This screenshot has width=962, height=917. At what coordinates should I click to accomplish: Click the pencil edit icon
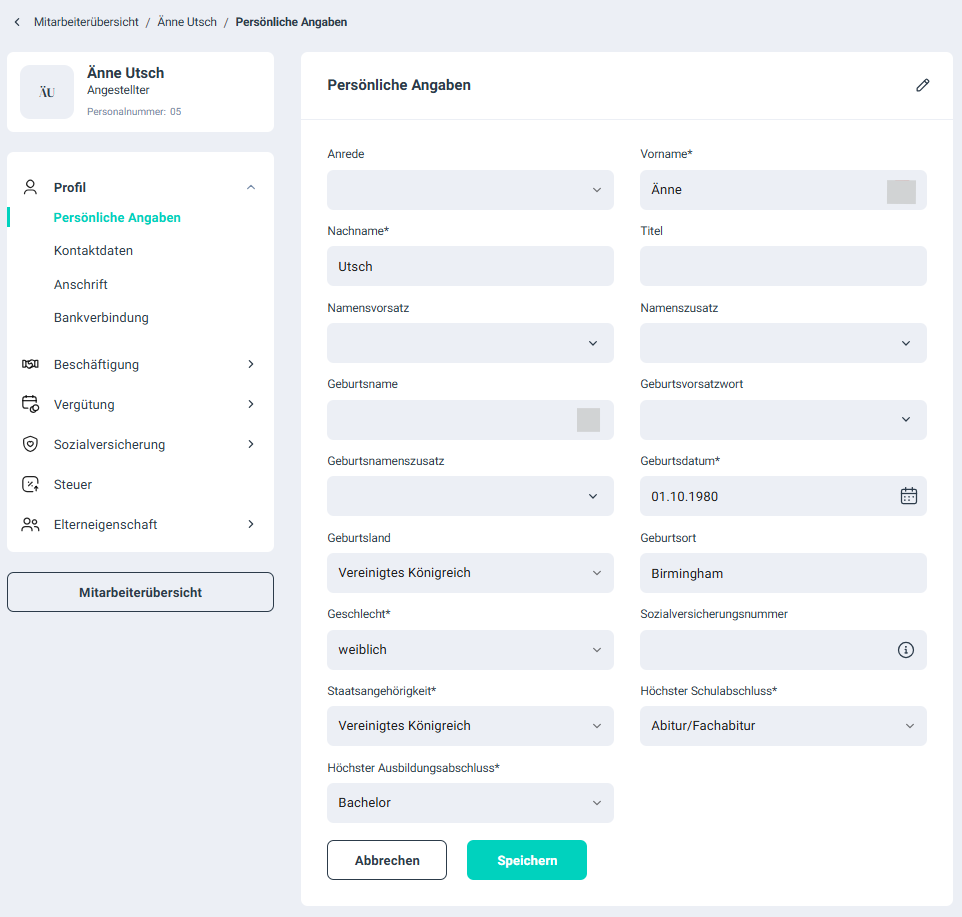coord(922,85)
